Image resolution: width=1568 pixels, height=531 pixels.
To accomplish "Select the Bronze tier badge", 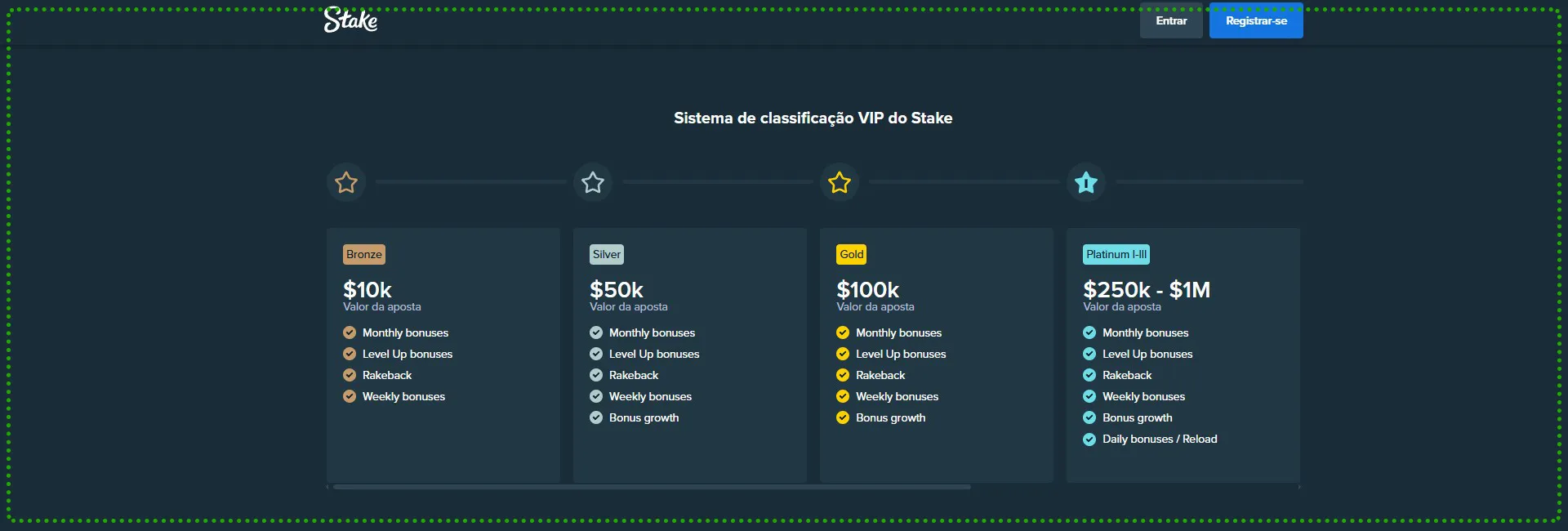I will 365,254.
